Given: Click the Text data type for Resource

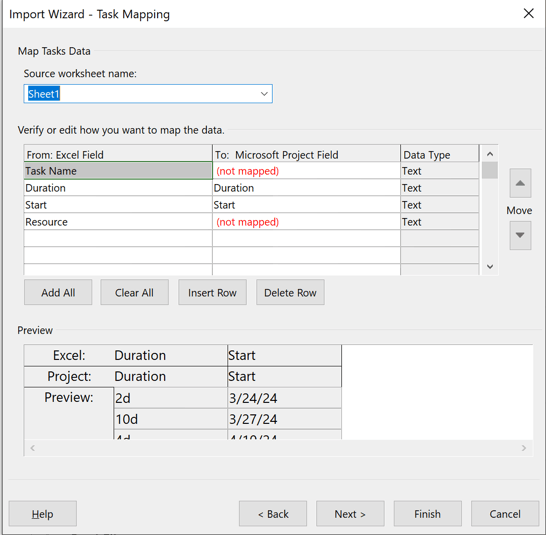Looking at the screenshot, I should tap(439, 222).
